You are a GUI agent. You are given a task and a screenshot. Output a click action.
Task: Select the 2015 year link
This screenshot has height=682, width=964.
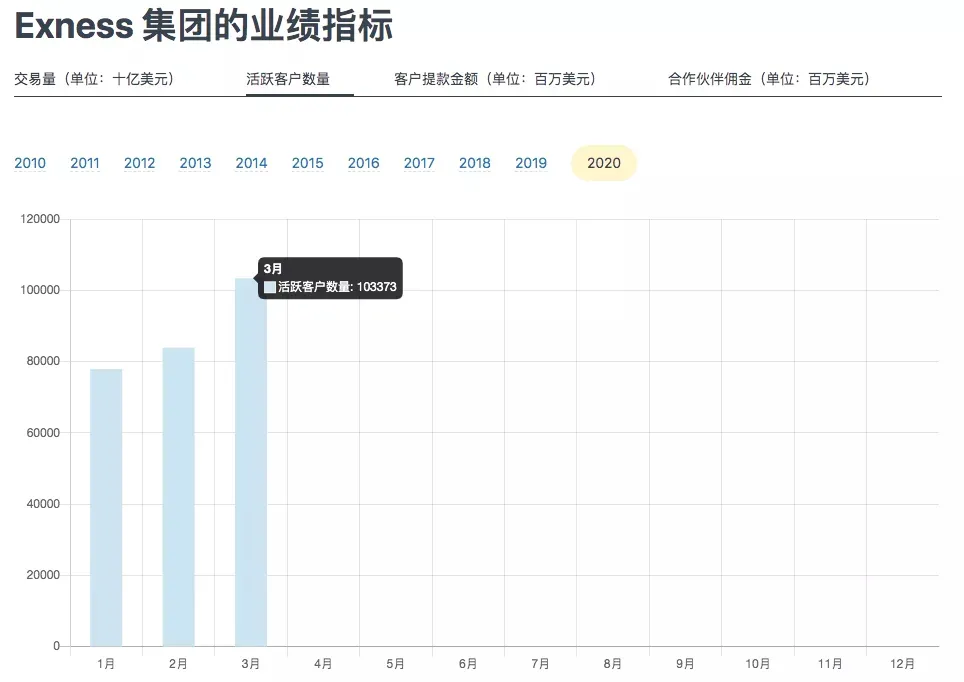click(307, 163)
